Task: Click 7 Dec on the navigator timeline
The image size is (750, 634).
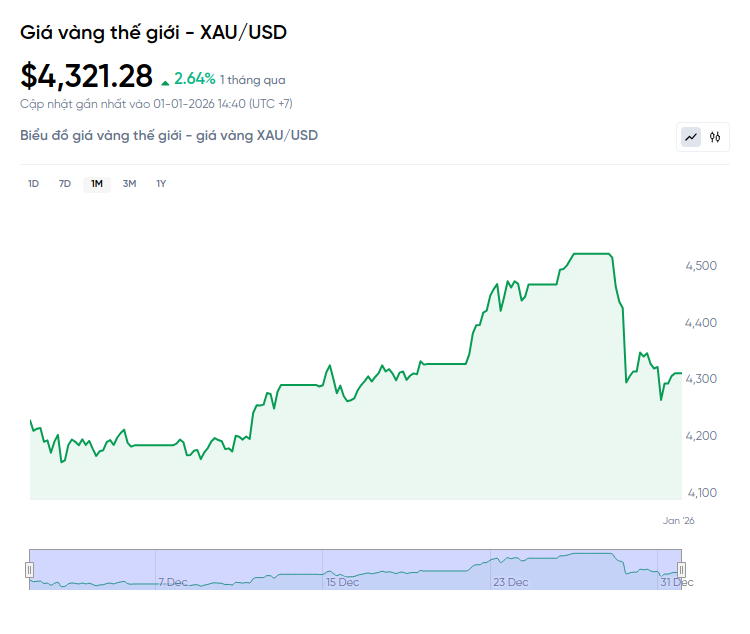Action: click(173, 581)
